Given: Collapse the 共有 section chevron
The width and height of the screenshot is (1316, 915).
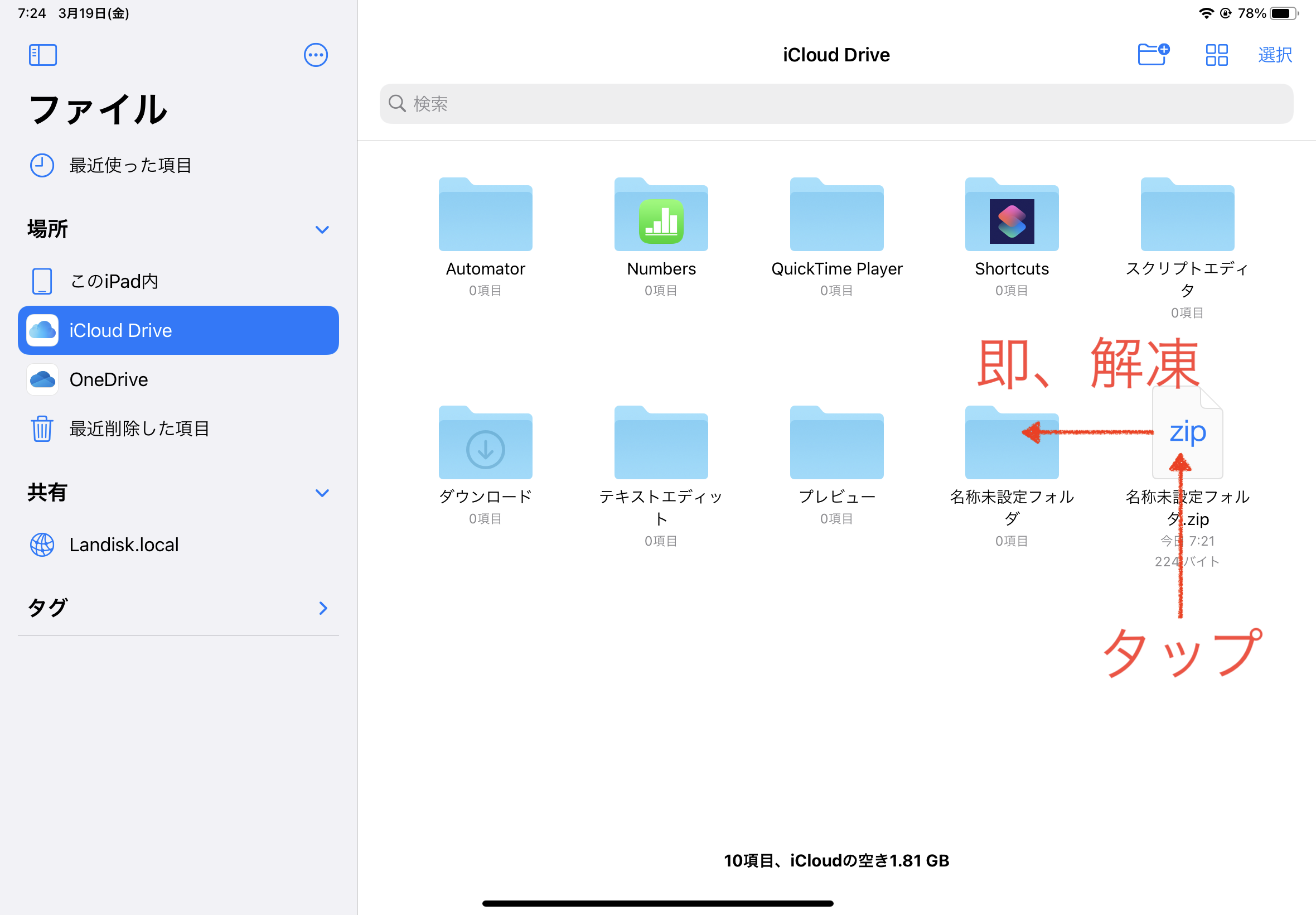Looking at the screenshot, I should [x=322, y=493].
